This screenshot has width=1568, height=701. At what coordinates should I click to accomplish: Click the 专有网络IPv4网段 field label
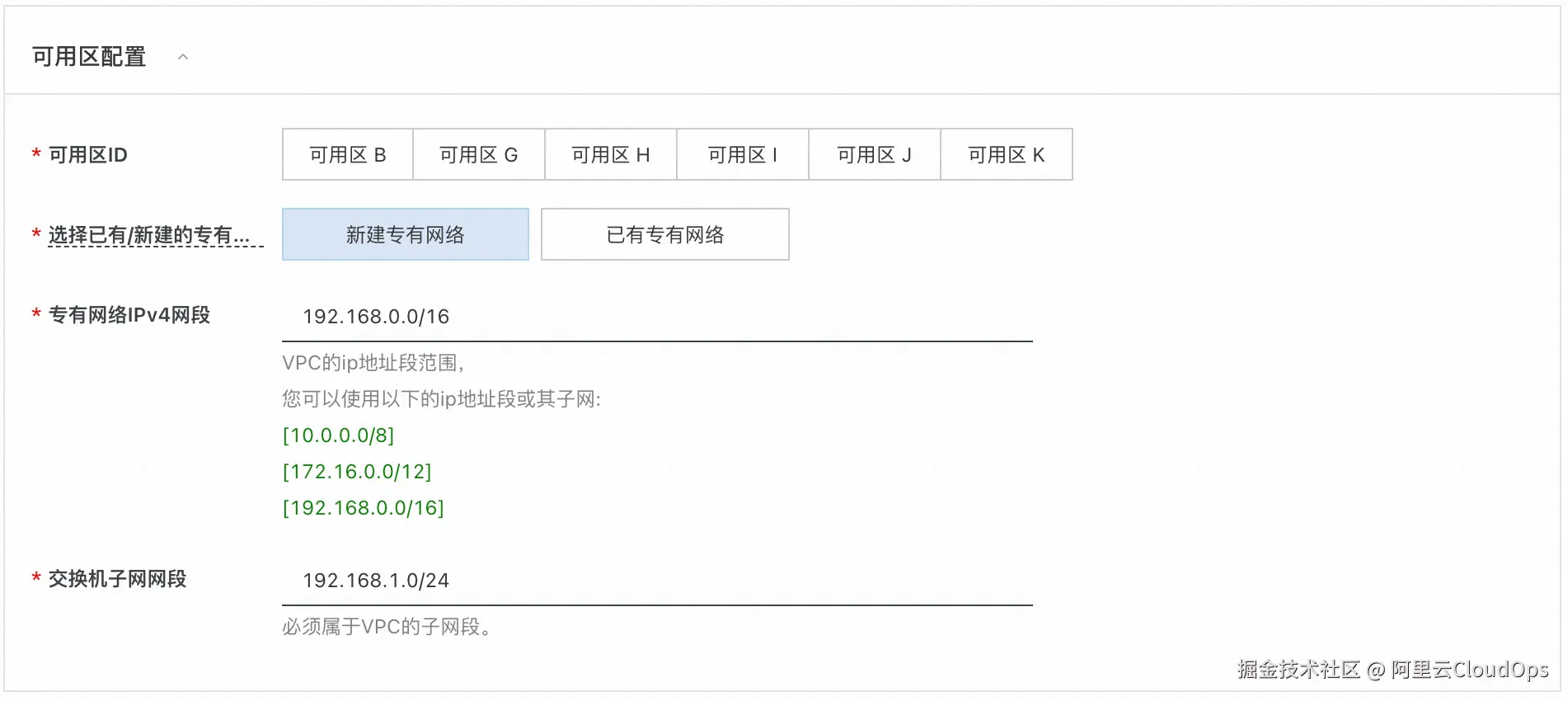129,315
